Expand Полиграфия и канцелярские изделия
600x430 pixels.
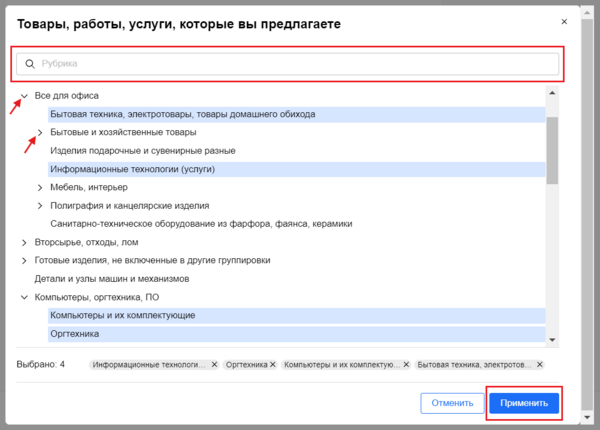pyautogui.click(x=40, y=206)
